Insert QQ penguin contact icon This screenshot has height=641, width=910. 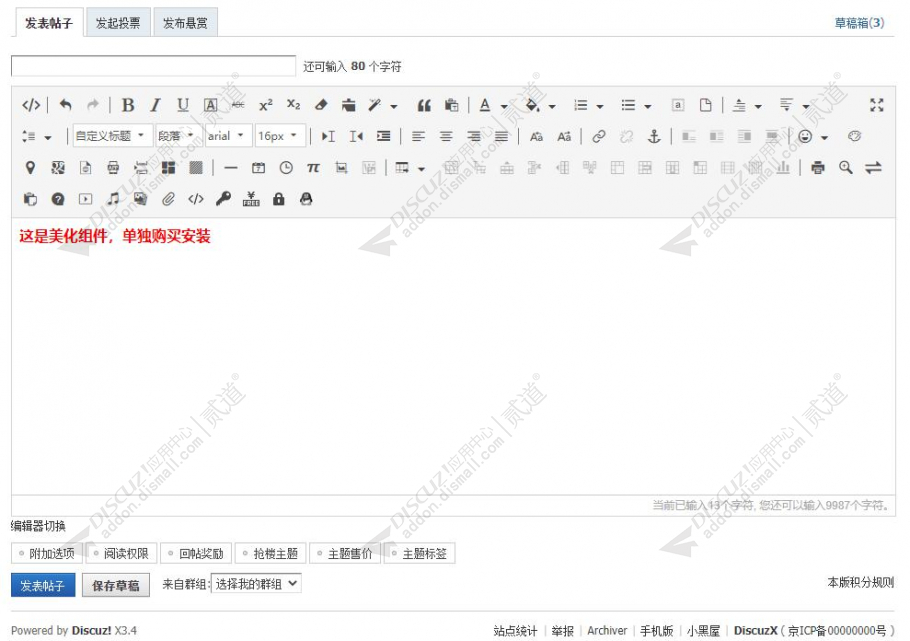306,199
